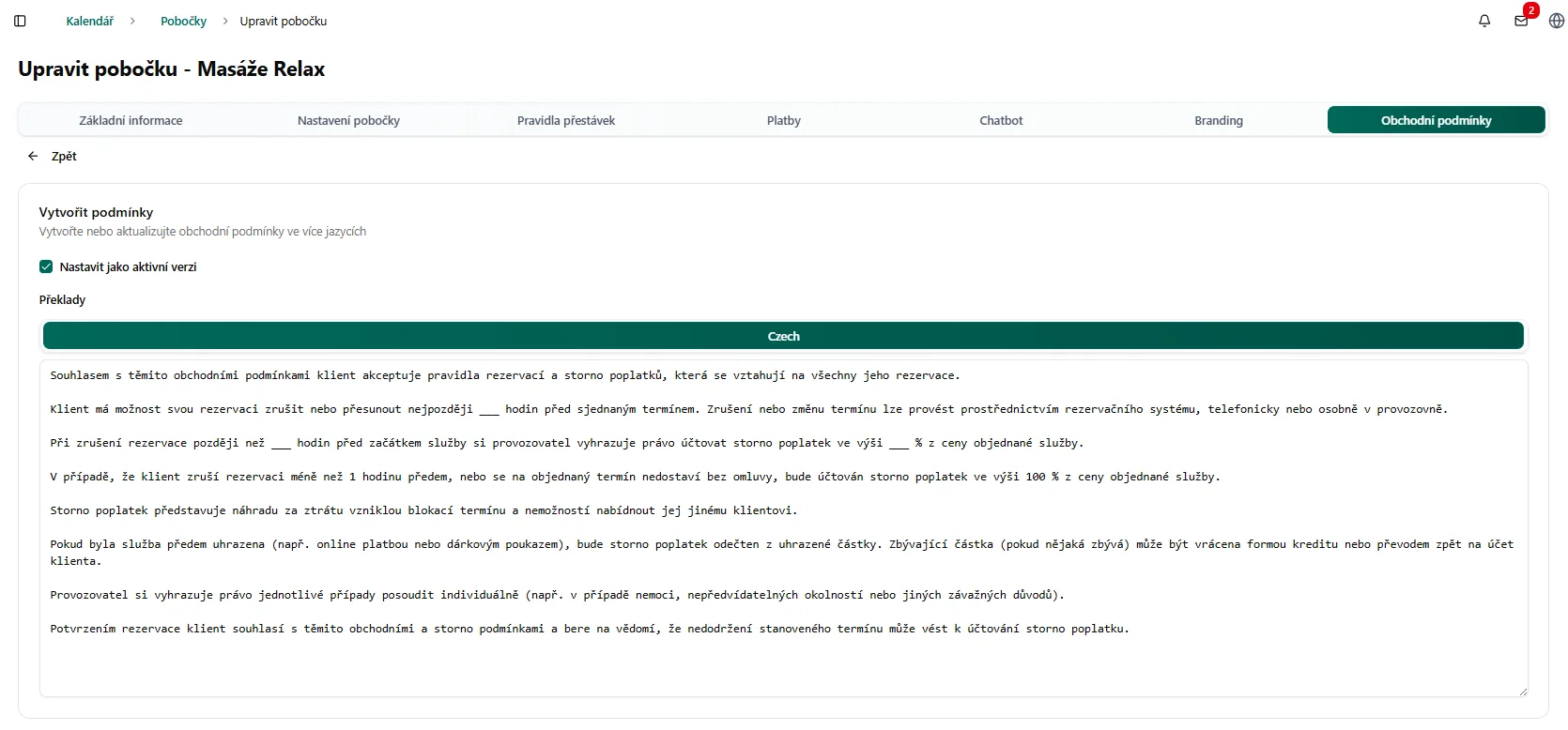Switch to the Základní informace tab
Viewport: 1568px width, 730px height.
(131, 120)
